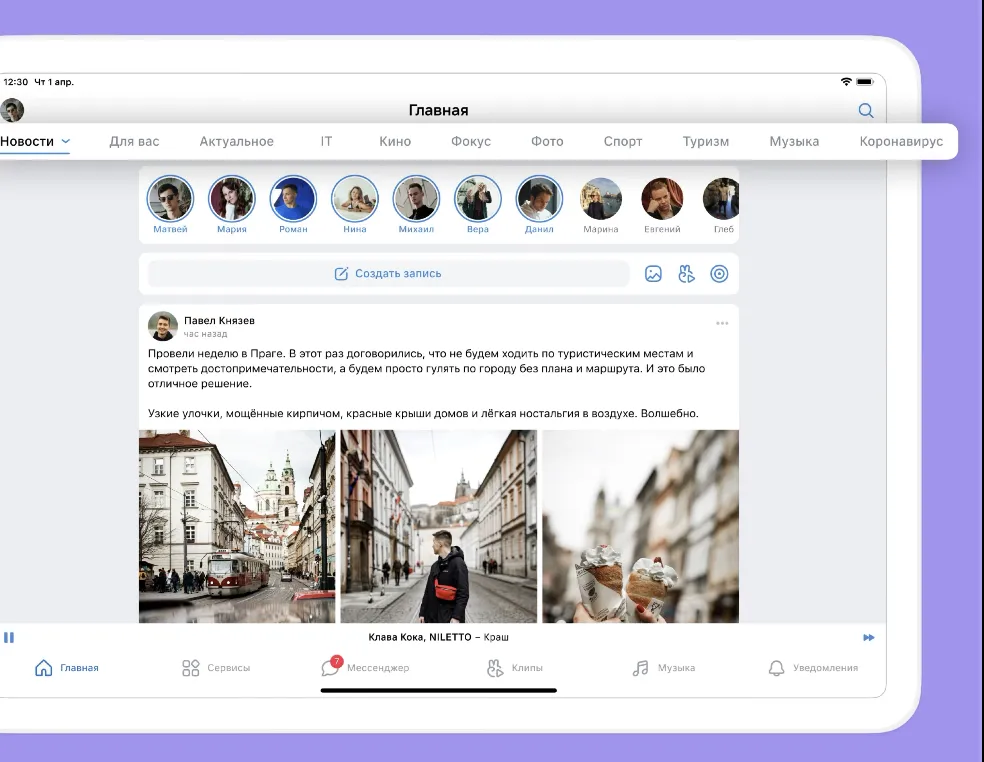The height and width of the screenshot is (762, 984).
Task: Open Павел Князев profile name link
Action: coord(219,320)
